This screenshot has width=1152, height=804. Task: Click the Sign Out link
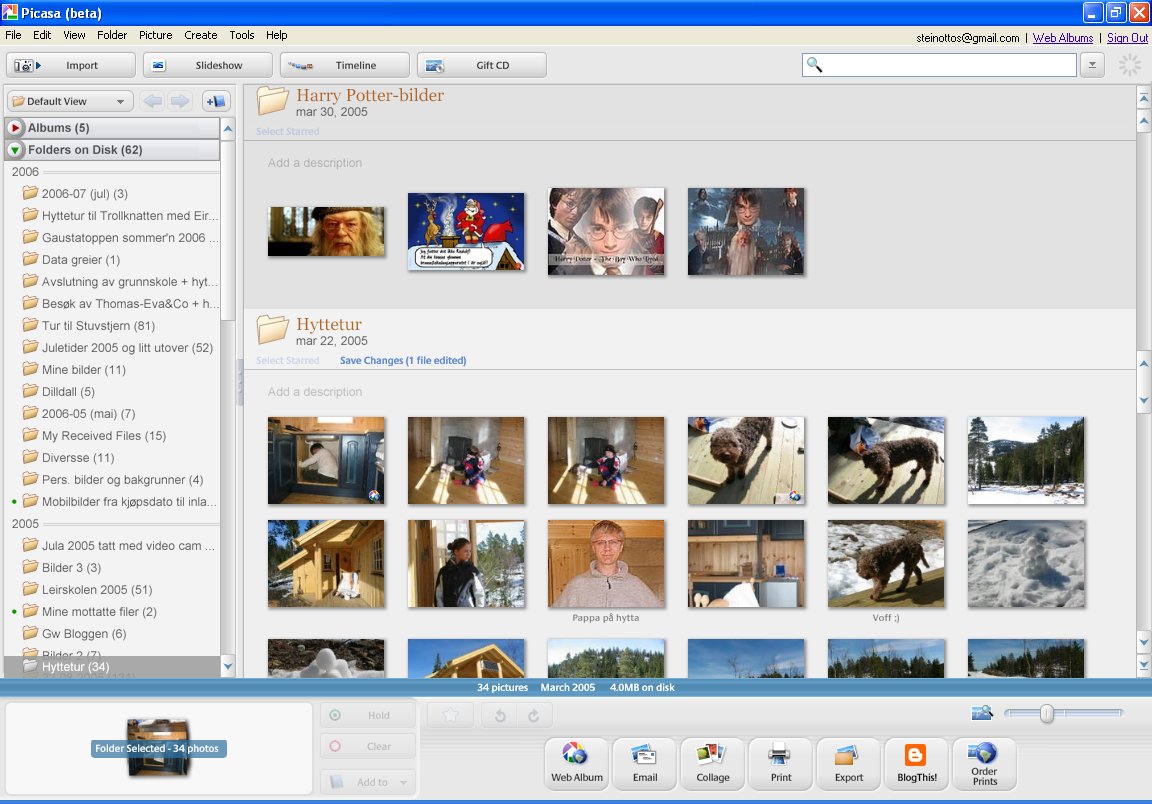pos(1127,38)
